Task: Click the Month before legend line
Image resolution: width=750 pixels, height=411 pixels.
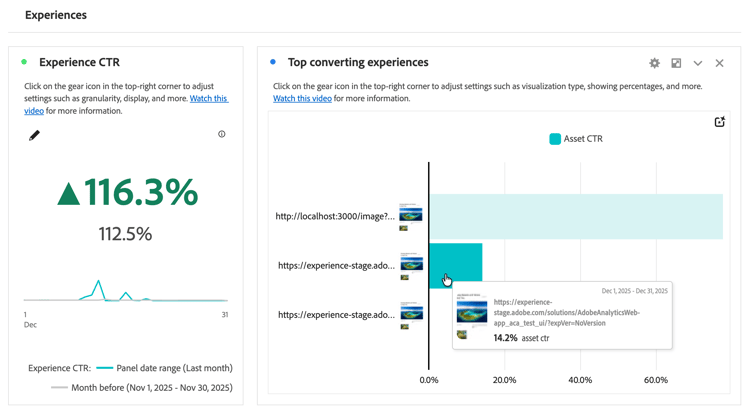Action: tap(59, 388)
